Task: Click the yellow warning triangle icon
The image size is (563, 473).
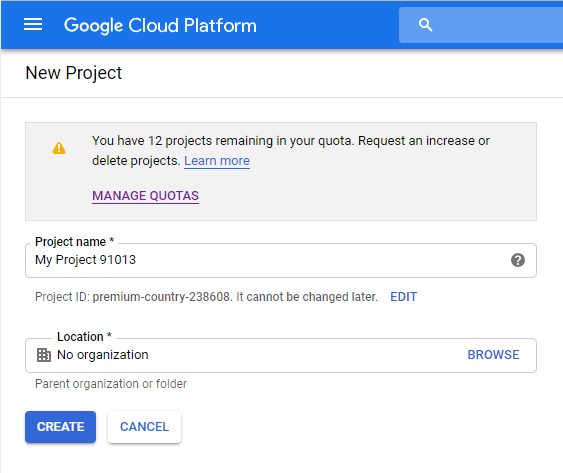Action: [x=59, y=148]
